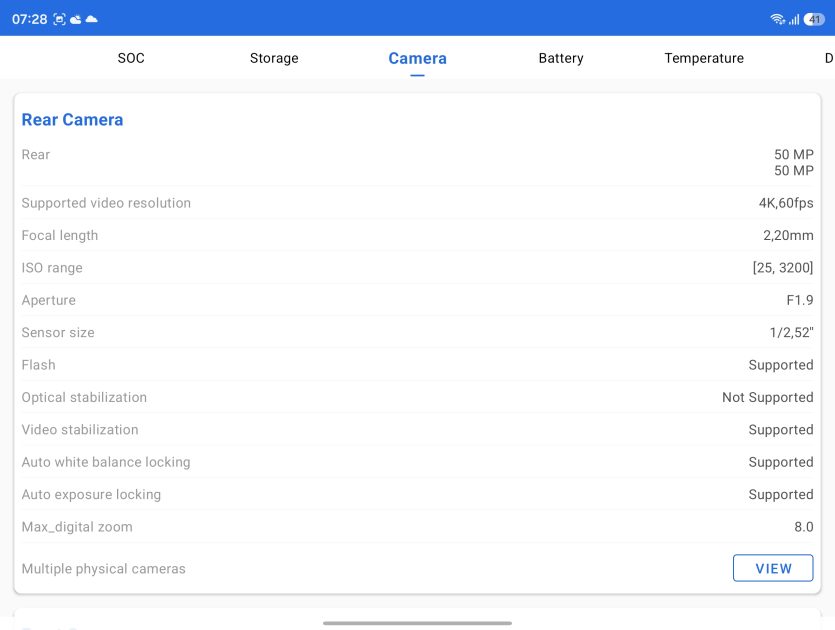This screenshot has width=835, height=630.
Task: Tap the Sensor size label
Action: tap(58, 333)
